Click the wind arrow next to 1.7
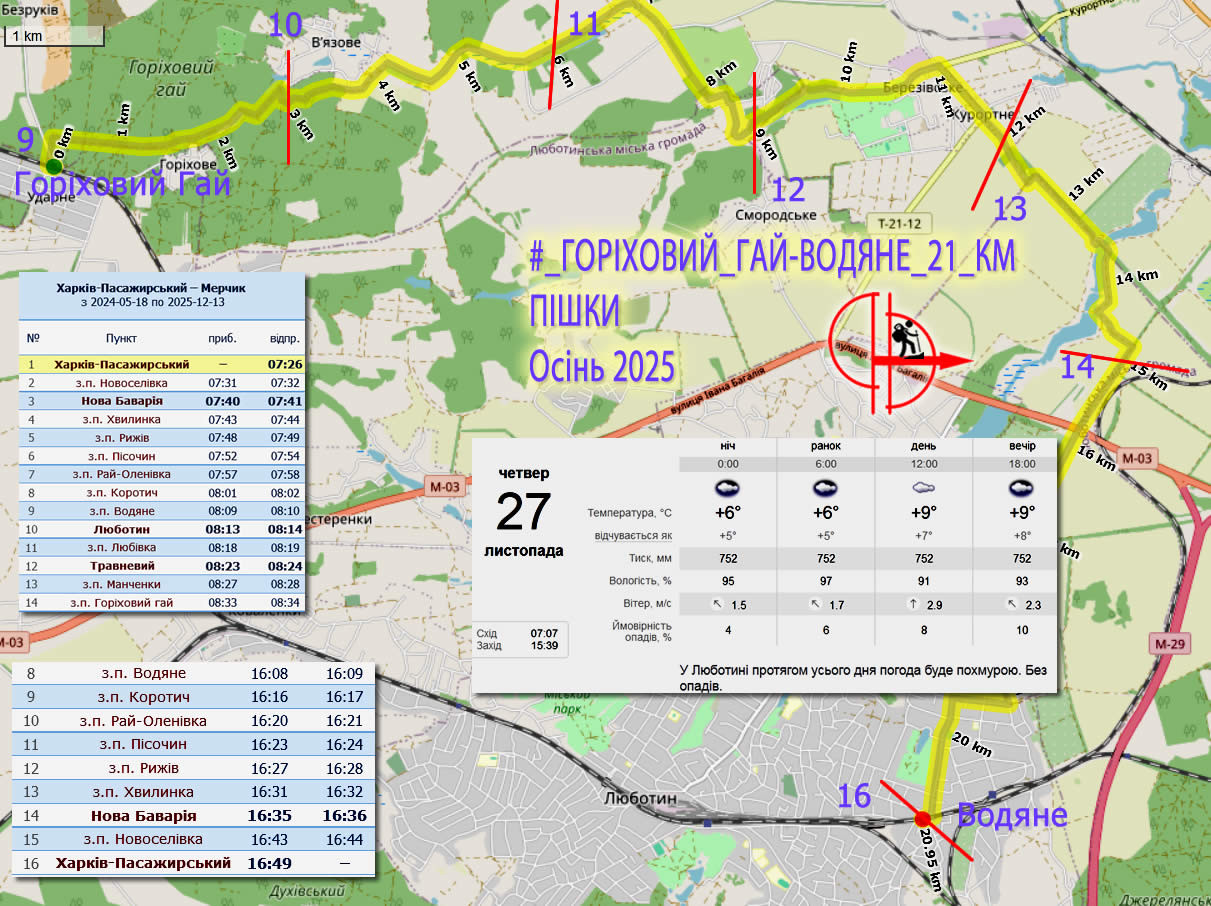 (815, 605)
